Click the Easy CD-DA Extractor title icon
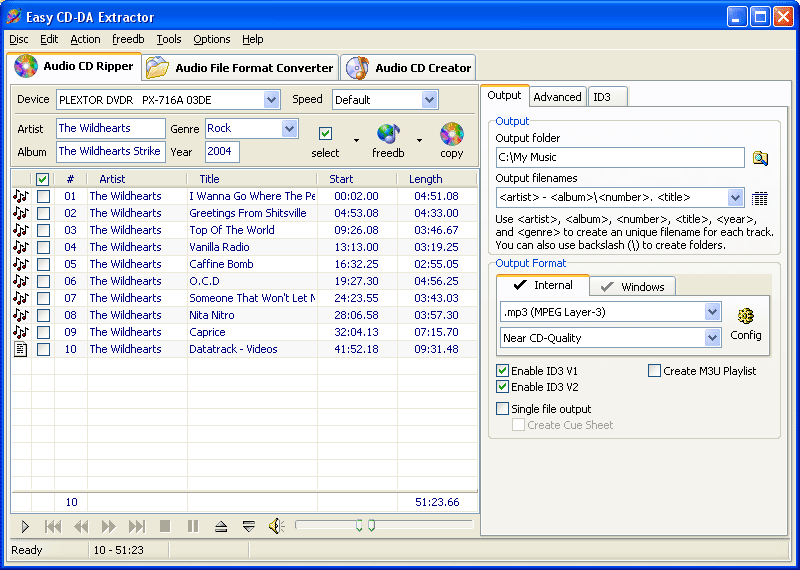Screen dimensions: 800x570 14,17
